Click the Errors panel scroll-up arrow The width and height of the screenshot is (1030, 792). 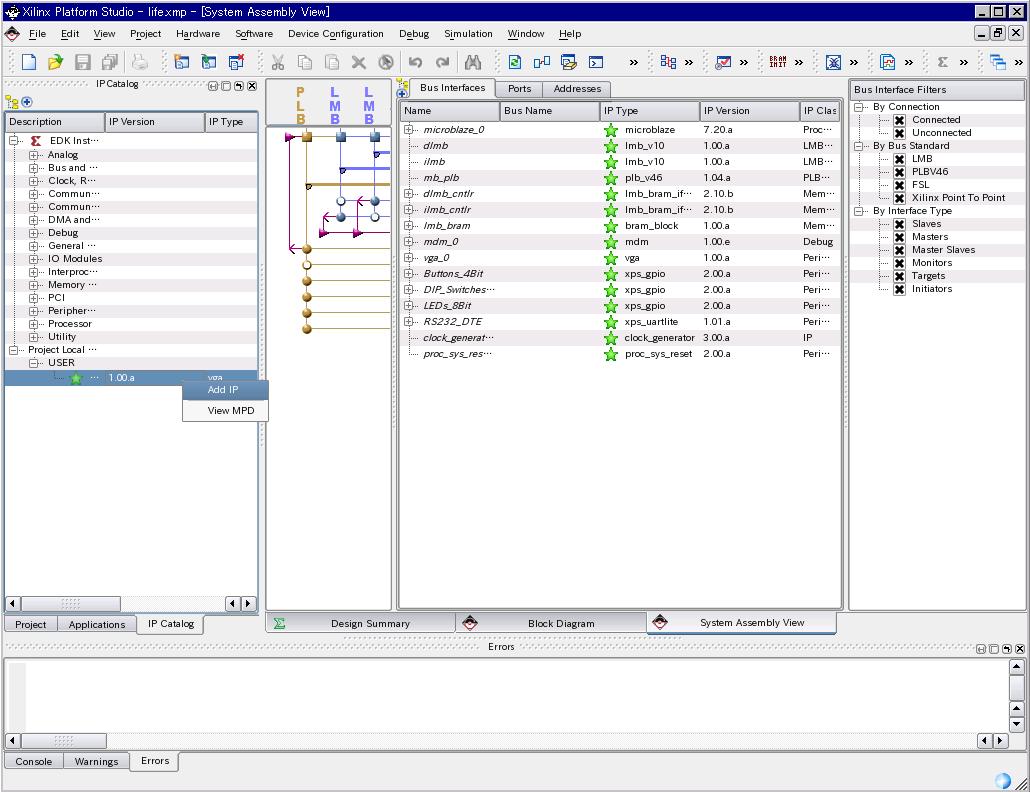pos(1016,667)
